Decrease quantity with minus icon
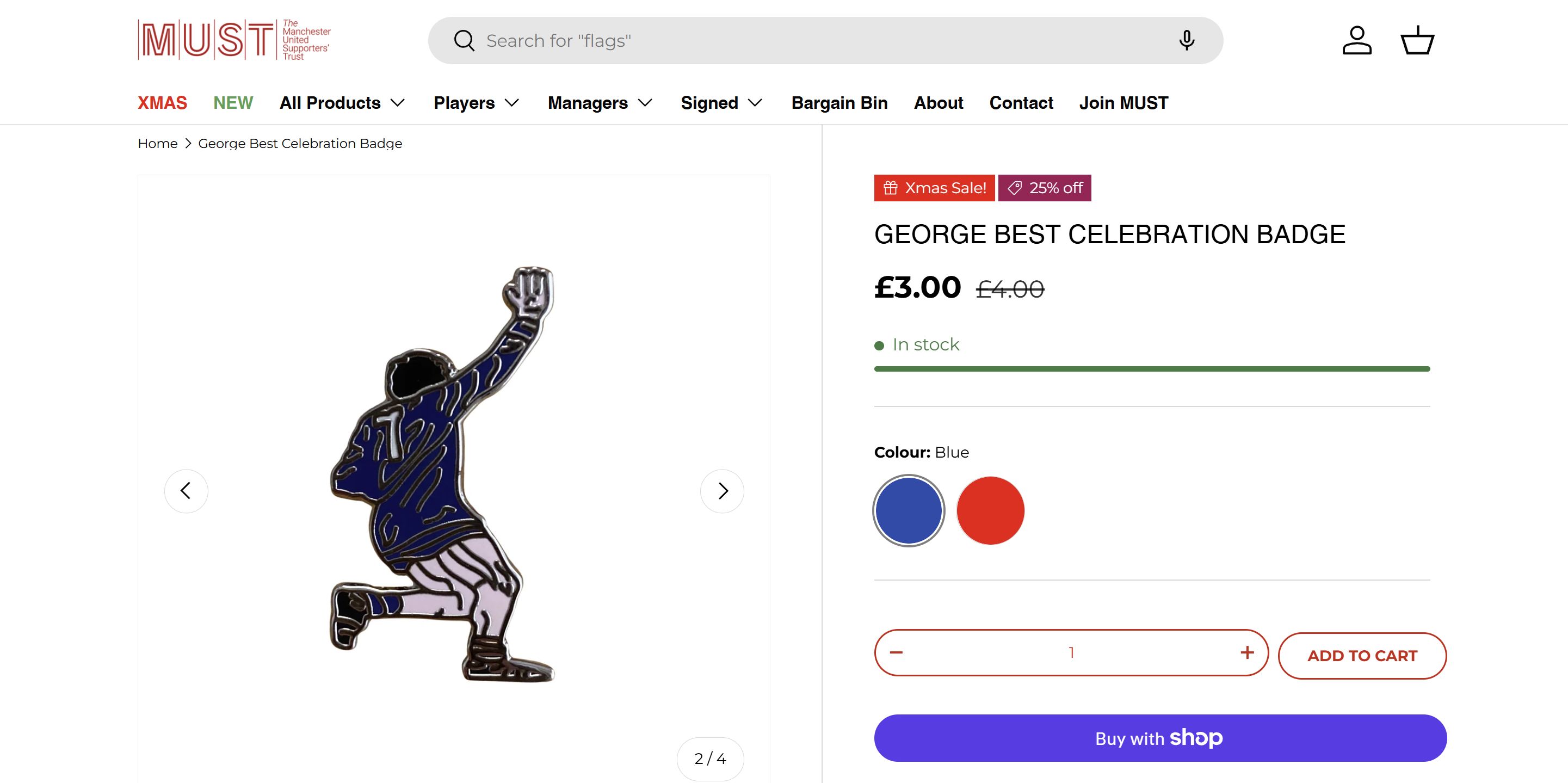The image size is (1568, 783). (x=896, y=653)
